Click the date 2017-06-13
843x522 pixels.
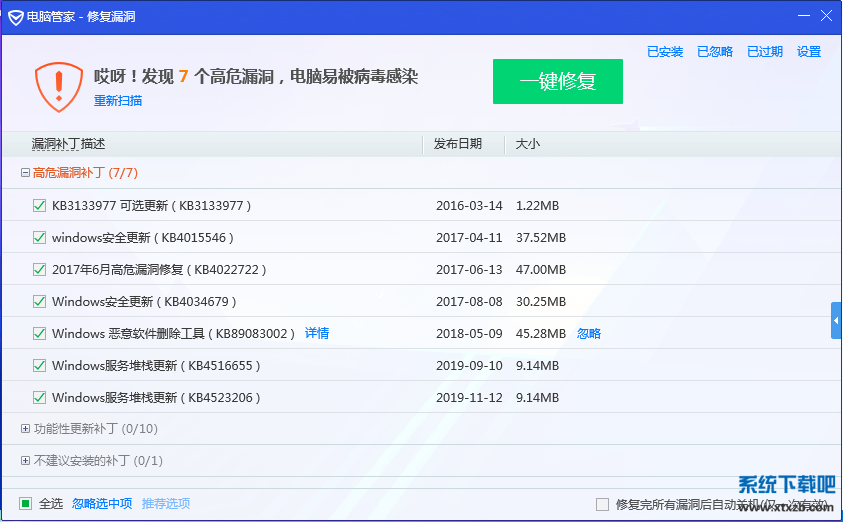coord(469,269)
